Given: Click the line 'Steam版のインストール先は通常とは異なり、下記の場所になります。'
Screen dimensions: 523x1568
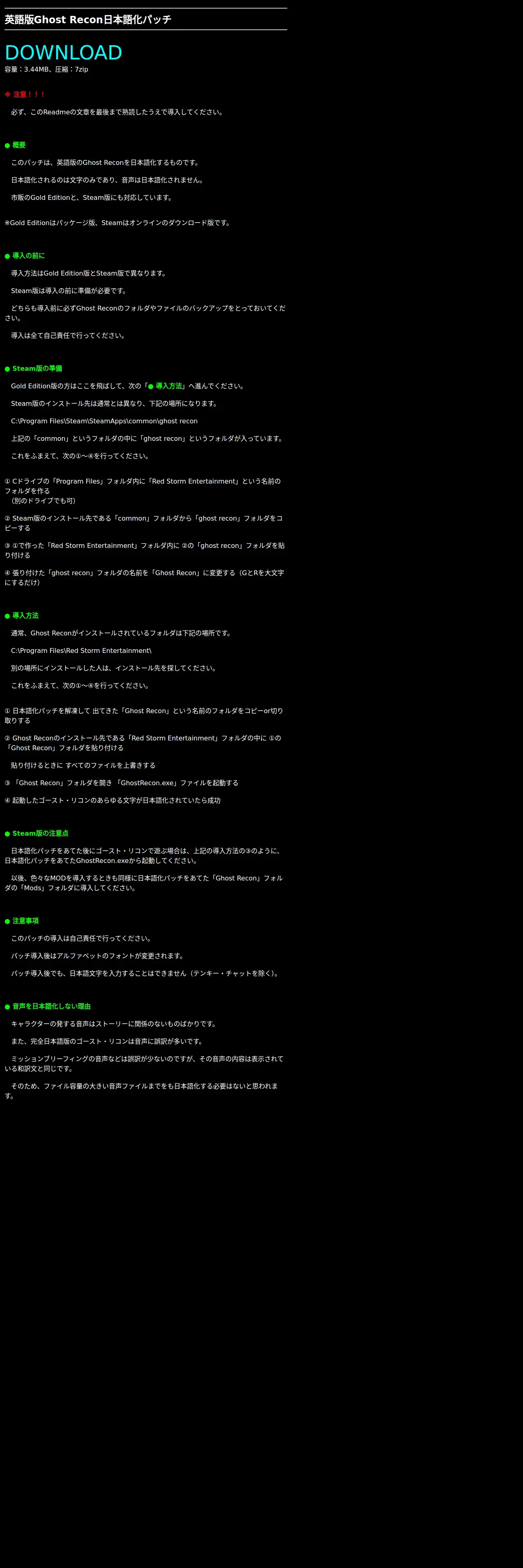Looking at the screenshot, I should point(115,403).
